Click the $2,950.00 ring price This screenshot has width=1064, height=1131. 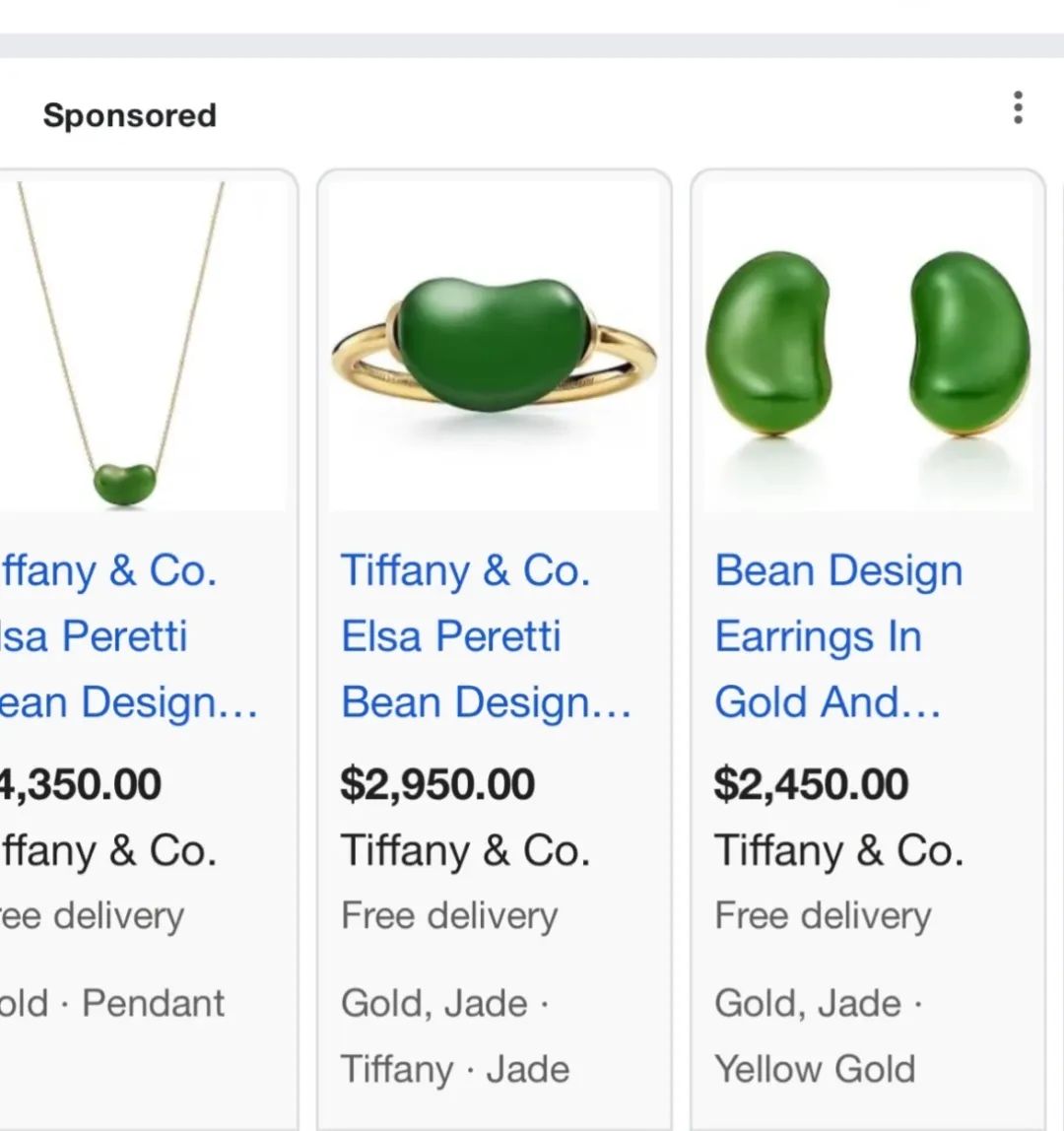point(437,784)
